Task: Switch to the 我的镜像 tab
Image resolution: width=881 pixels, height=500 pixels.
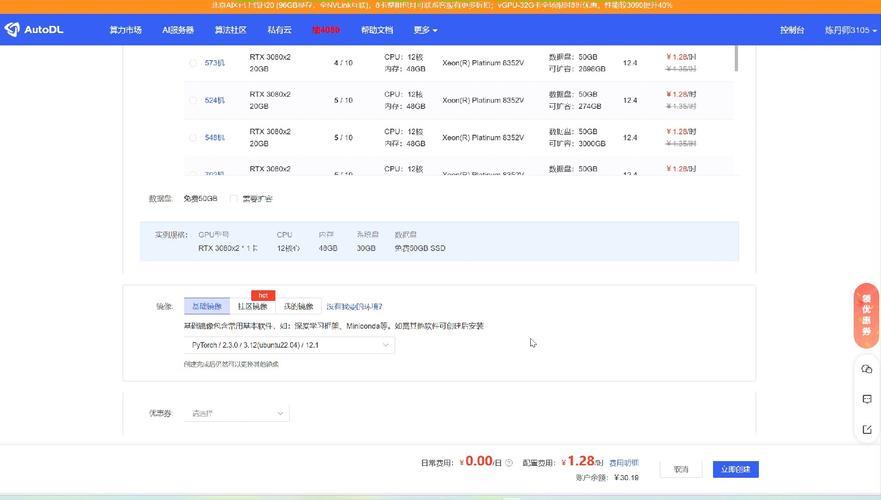Action: pyautogui.click(x=298, y=306)
